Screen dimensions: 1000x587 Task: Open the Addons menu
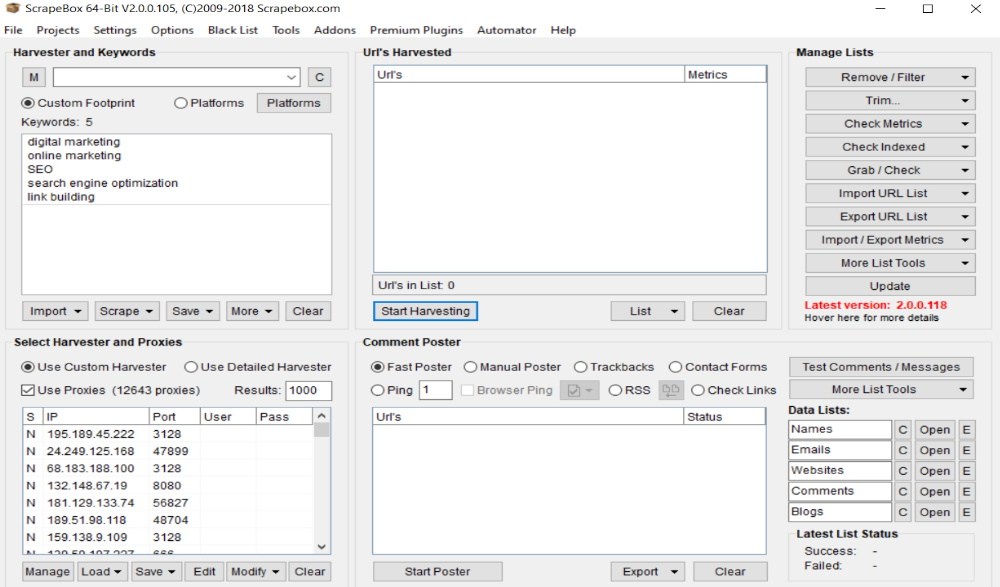pos(335,30)
